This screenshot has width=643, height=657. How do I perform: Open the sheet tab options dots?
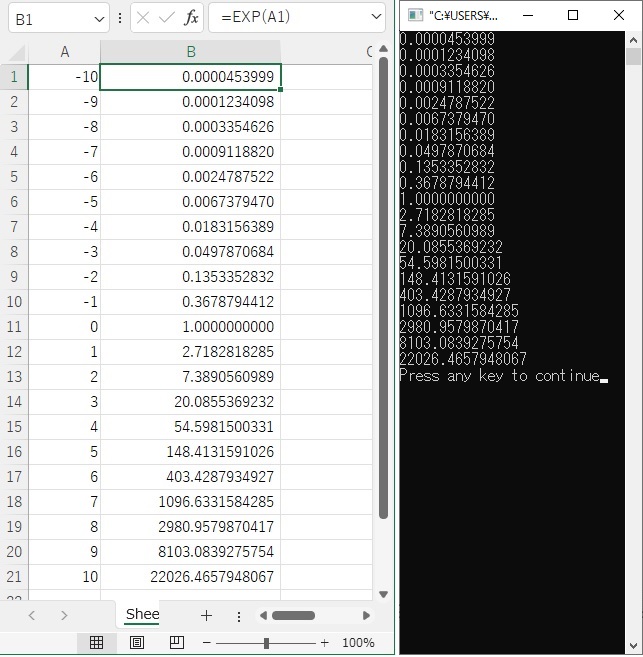point(238,616)
